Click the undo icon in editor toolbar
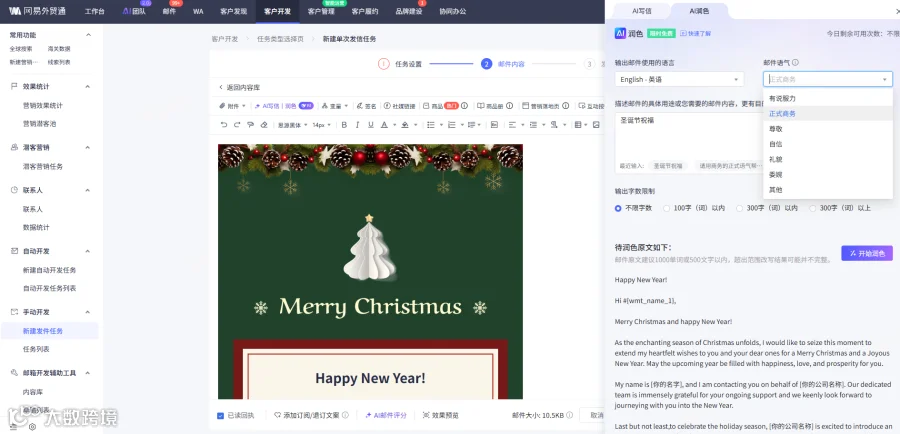The width and height of the screenshot is (900, 434). tap(224, 125)
